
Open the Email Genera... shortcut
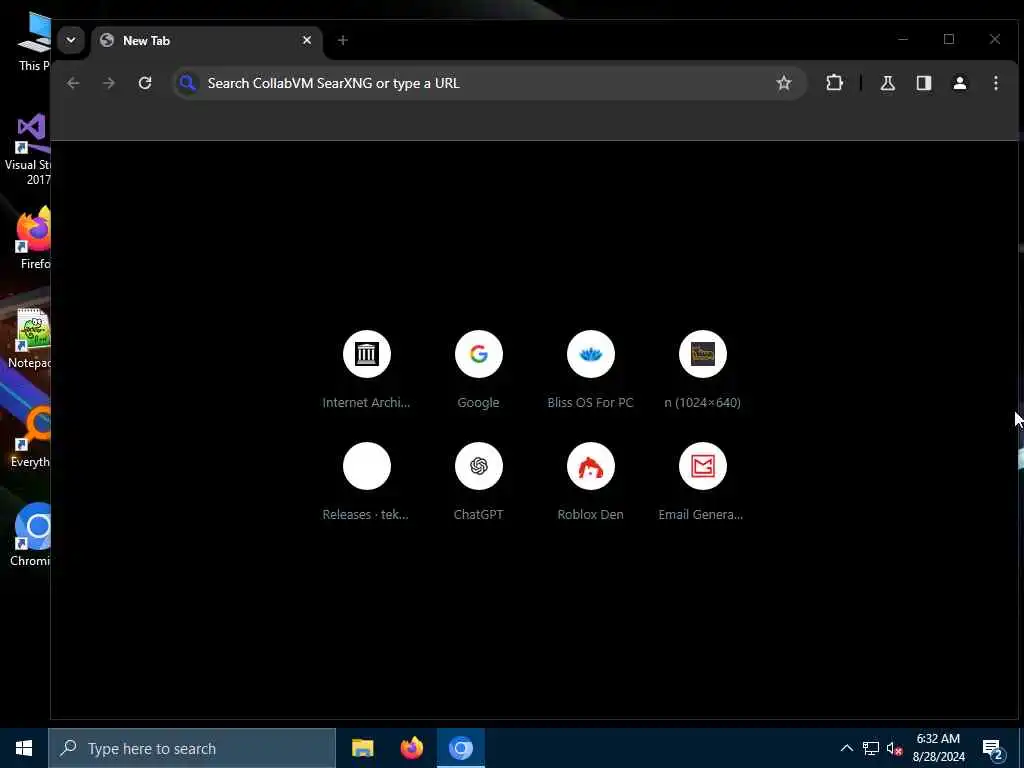(703, 482)
